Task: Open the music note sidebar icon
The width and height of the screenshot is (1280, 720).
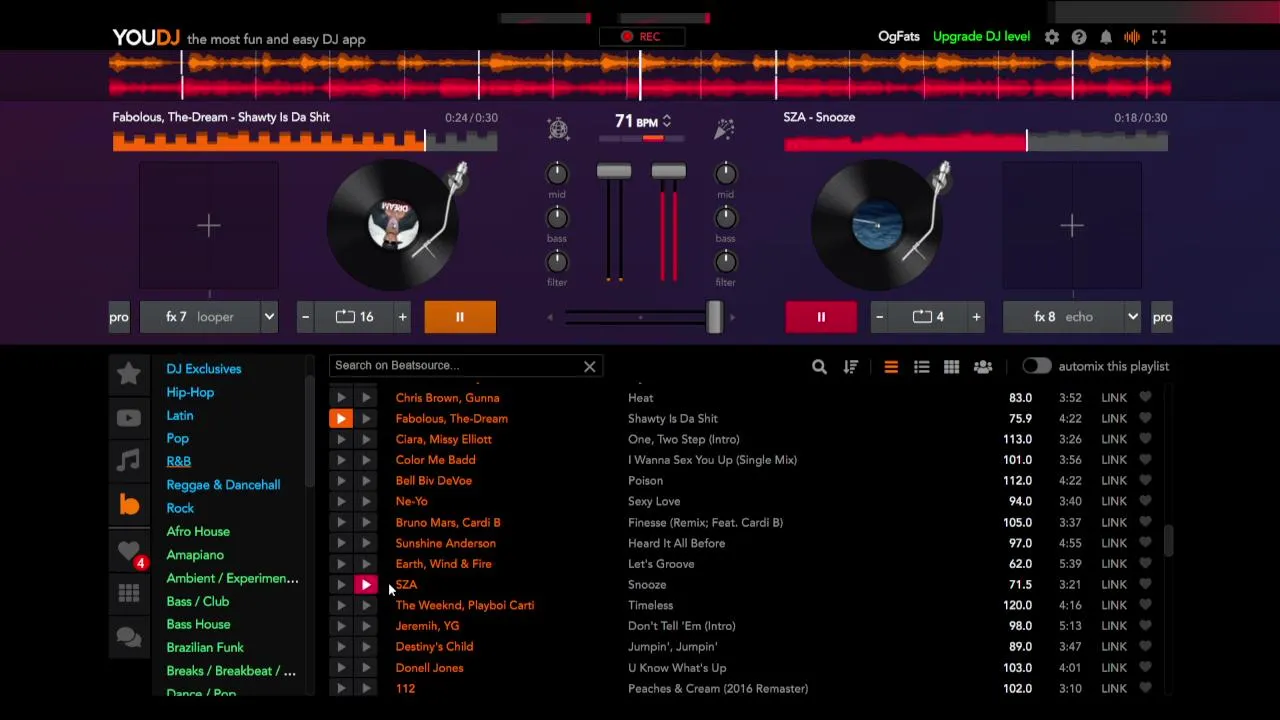Action: pos(128,460)
